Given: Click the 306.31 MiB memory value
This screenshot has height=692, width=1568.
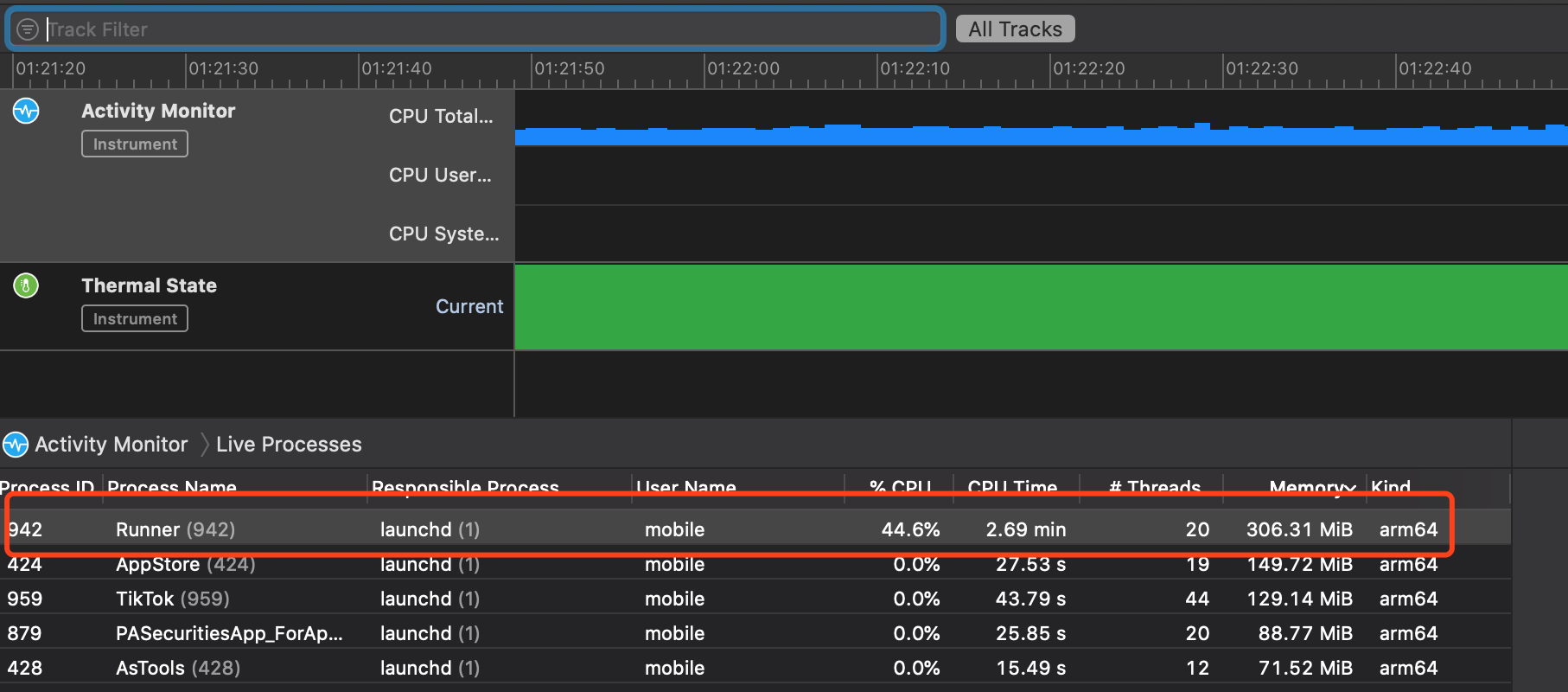Looking at the screenshot, I should (1299, 529).
